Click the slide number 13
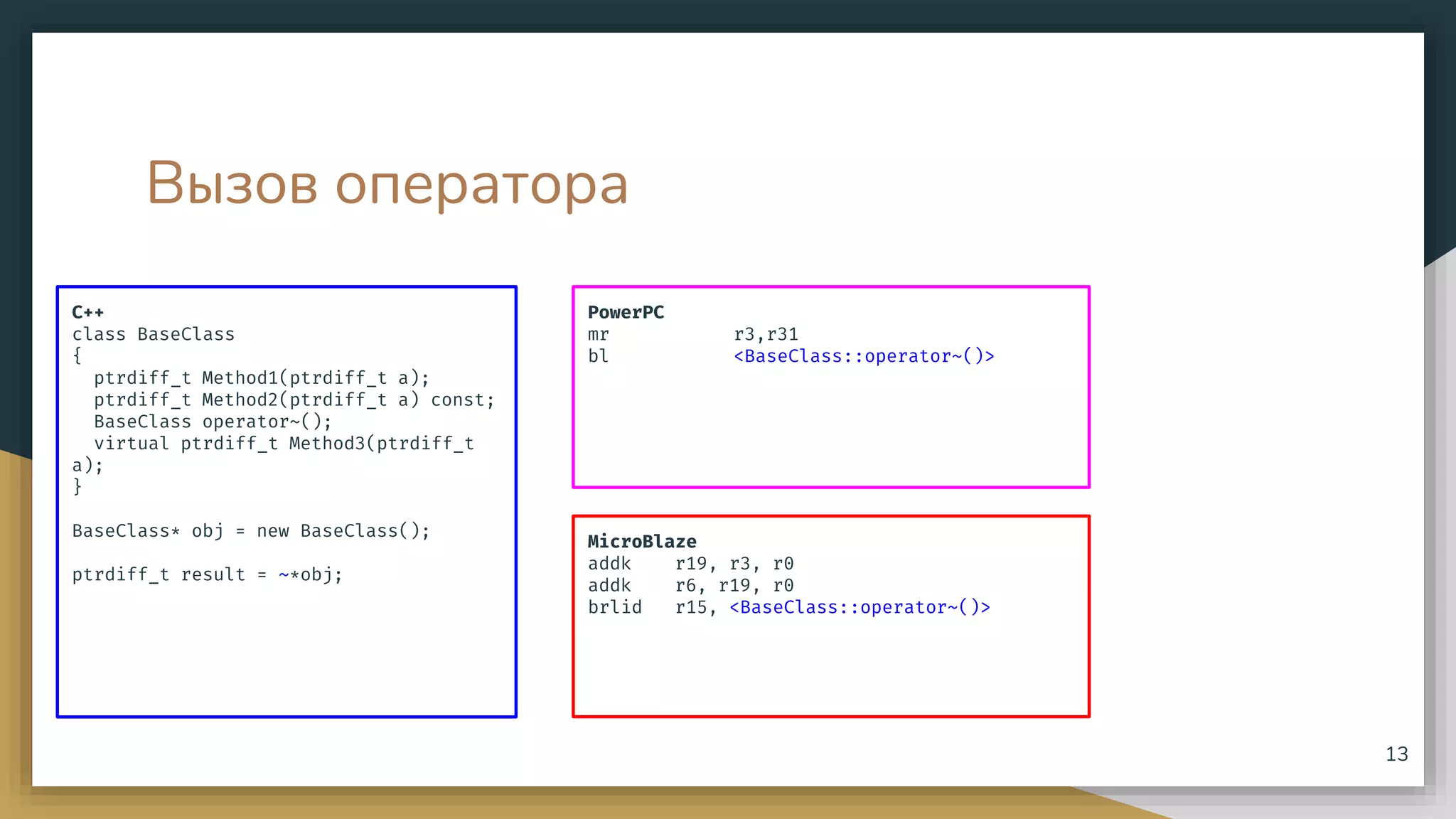The width and height of the screenshot is (1456, 819). click(1397, 754)
